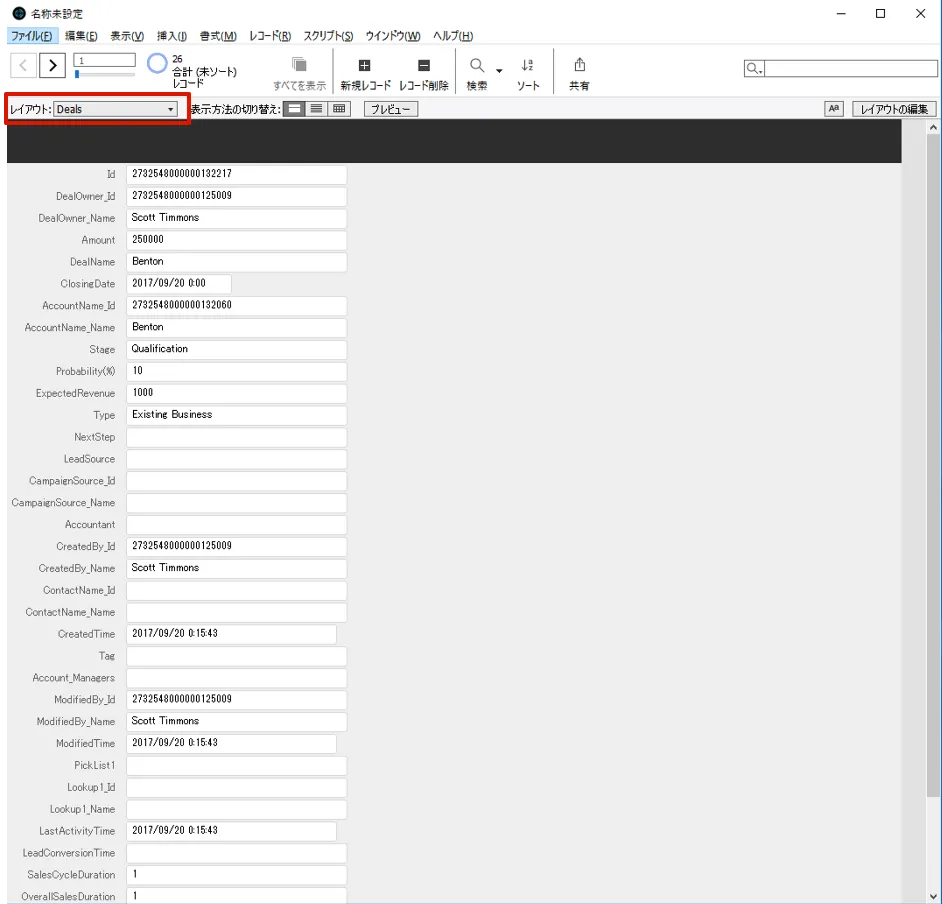The width and height of the screenshot is (942, 904).
Task: Switch to list view icon
Action: 315,108
